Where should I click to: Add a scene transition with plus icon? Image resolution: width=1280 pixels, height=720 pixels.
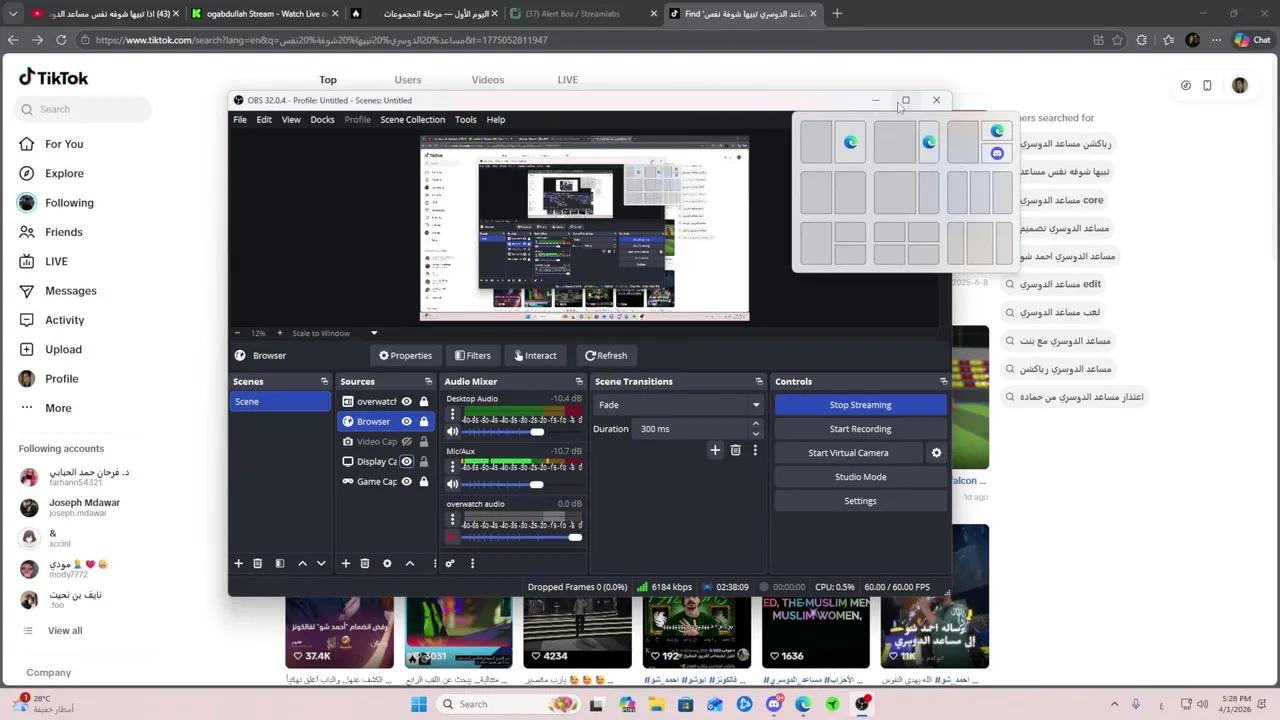click(x=715, y=450)
